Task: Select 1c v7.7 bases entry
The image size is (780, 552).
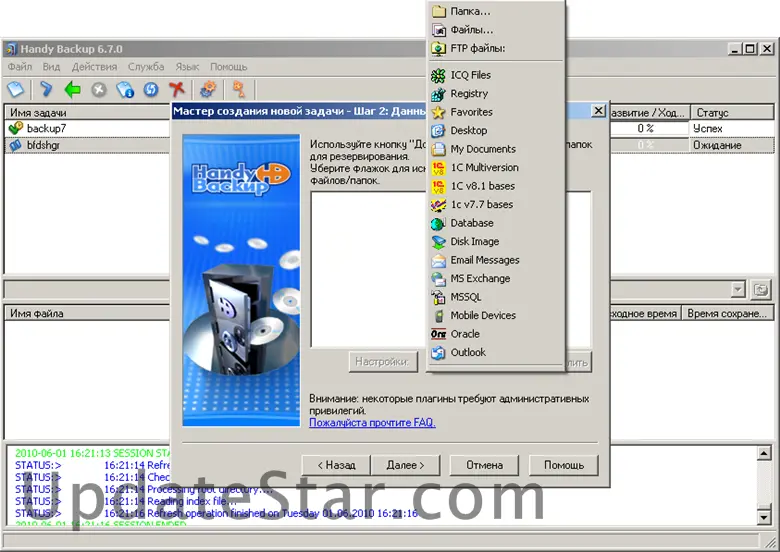Action: [496, 204]
